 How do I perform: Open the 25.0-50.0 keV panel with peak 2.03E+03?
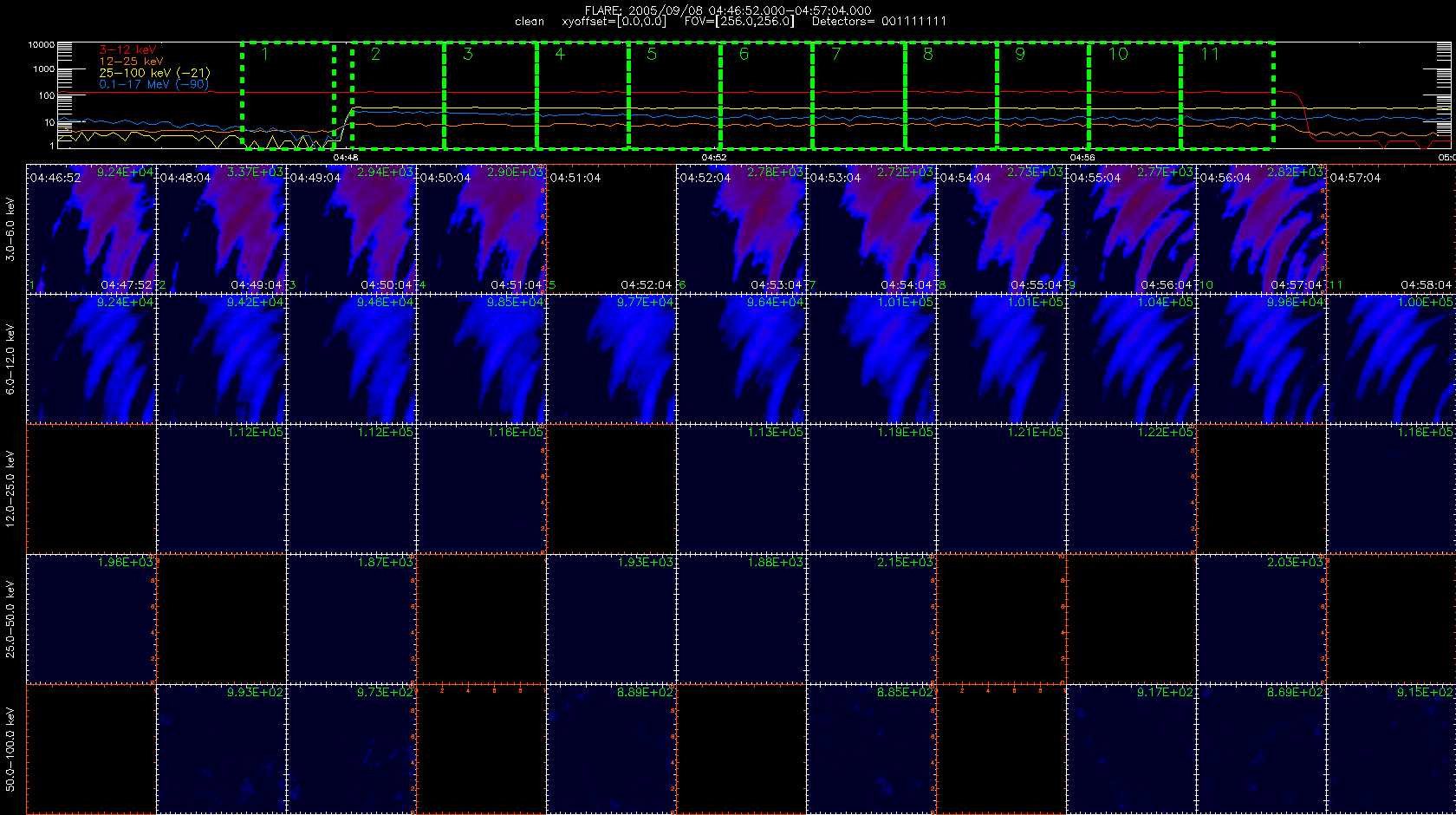pyautogui.click(x=1262, y=619)
